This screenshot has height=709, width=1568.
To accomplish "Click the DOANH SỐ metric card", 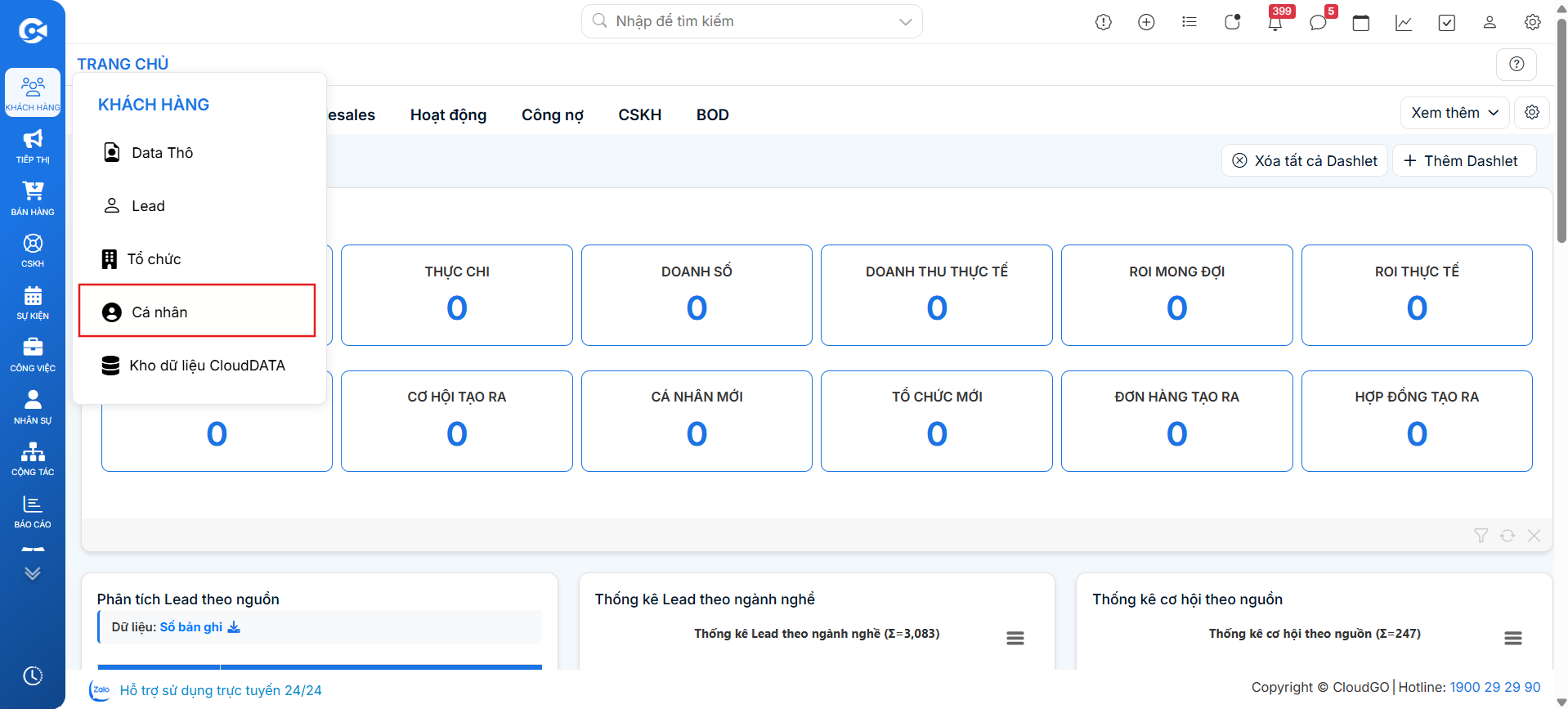I will [697, 295].
